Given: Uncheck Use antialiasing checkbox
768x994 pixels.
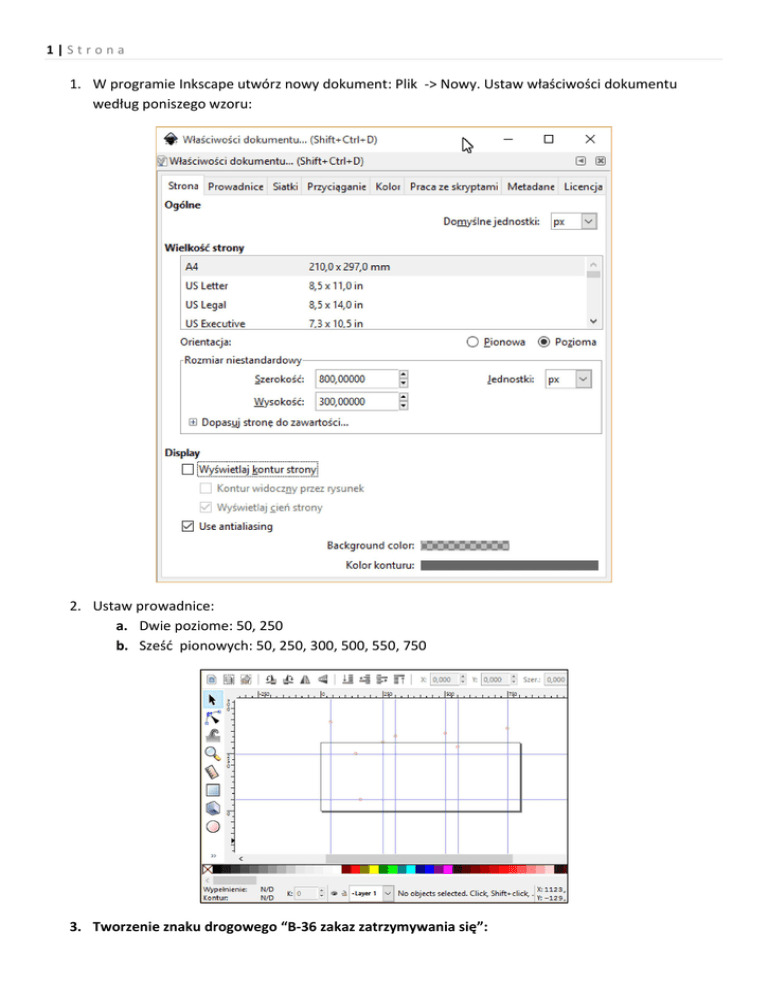Looking at the screenshot, I should (188, 526).
